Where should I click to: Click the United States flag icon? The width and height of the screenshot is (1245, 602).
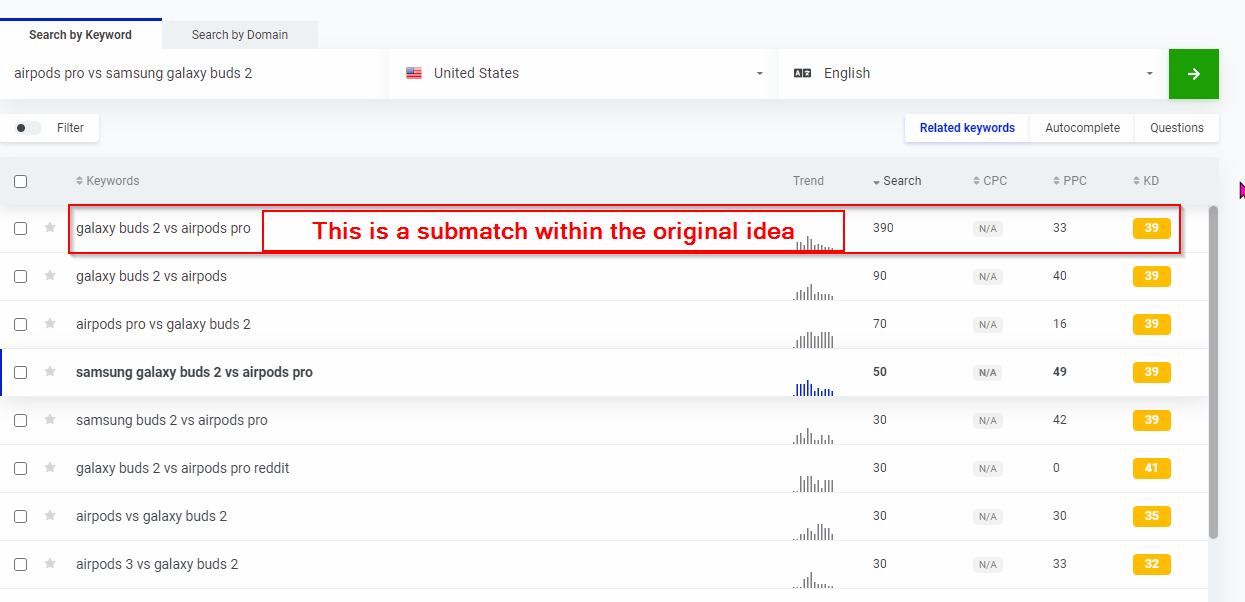pyautogui.click(x=414, y=73)
